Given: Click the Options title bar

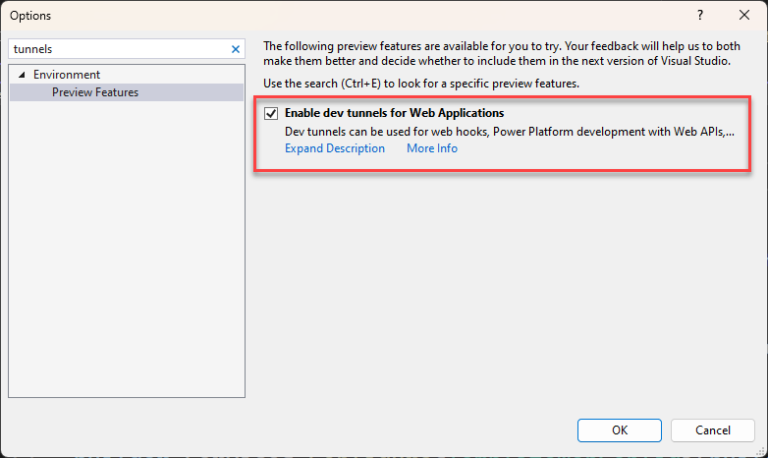Looking at the screenshot, I should (343, 15).
